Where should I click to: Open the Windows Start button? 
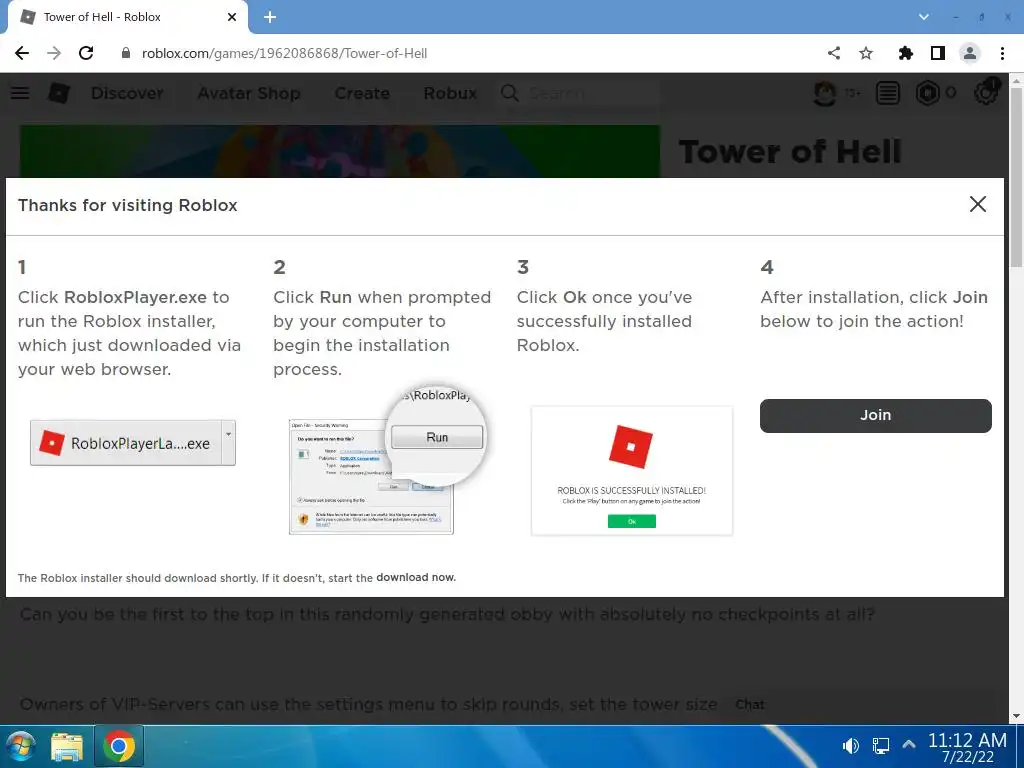point(22,746)
